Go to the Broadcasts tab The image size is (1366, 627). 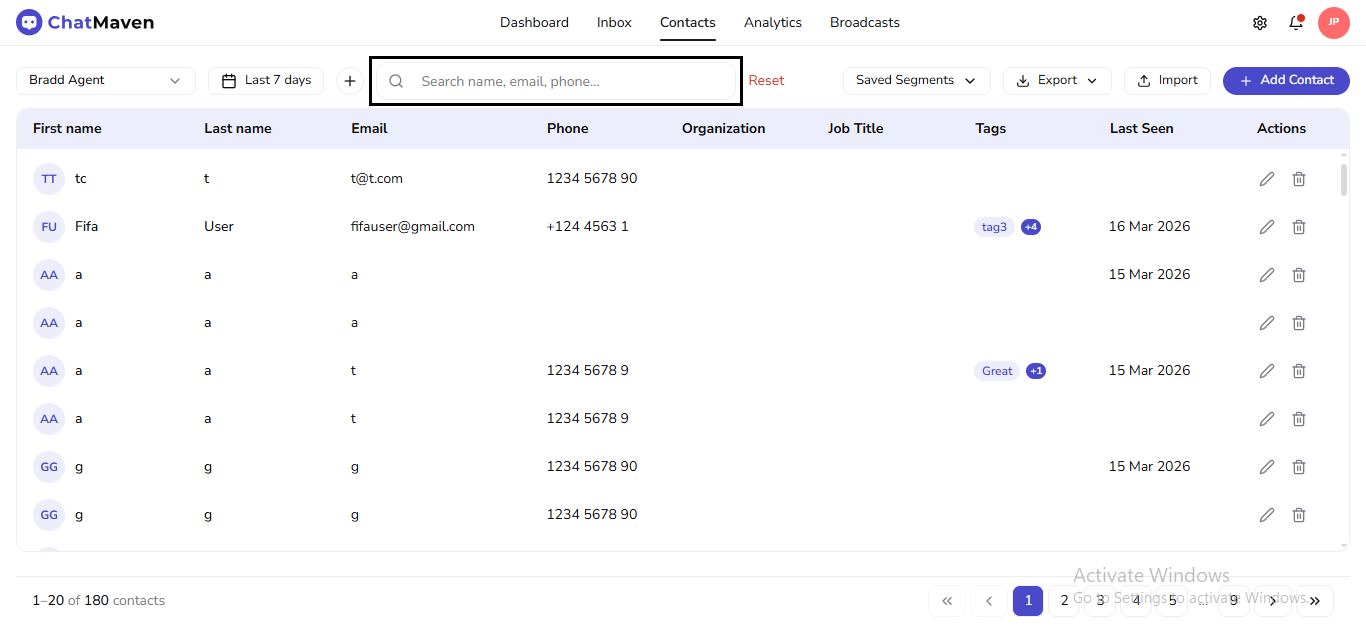click(864, 22)
